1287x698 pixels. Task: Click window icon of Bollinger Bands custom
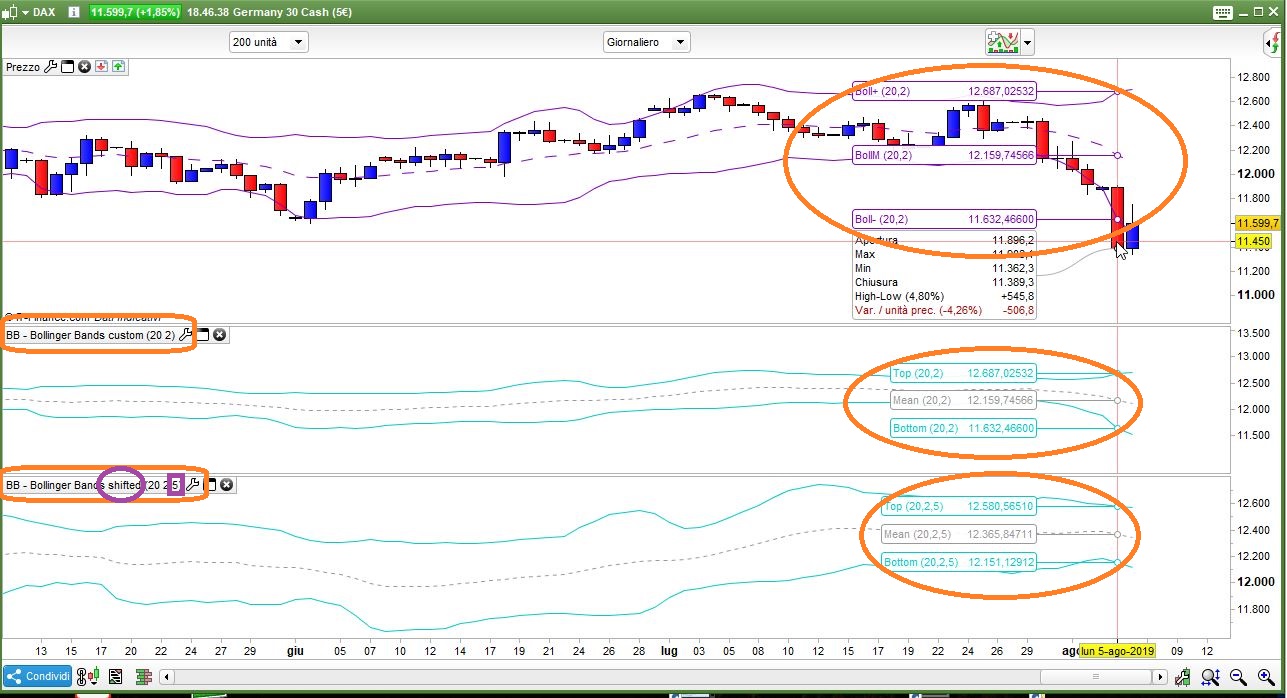[202, 335]
